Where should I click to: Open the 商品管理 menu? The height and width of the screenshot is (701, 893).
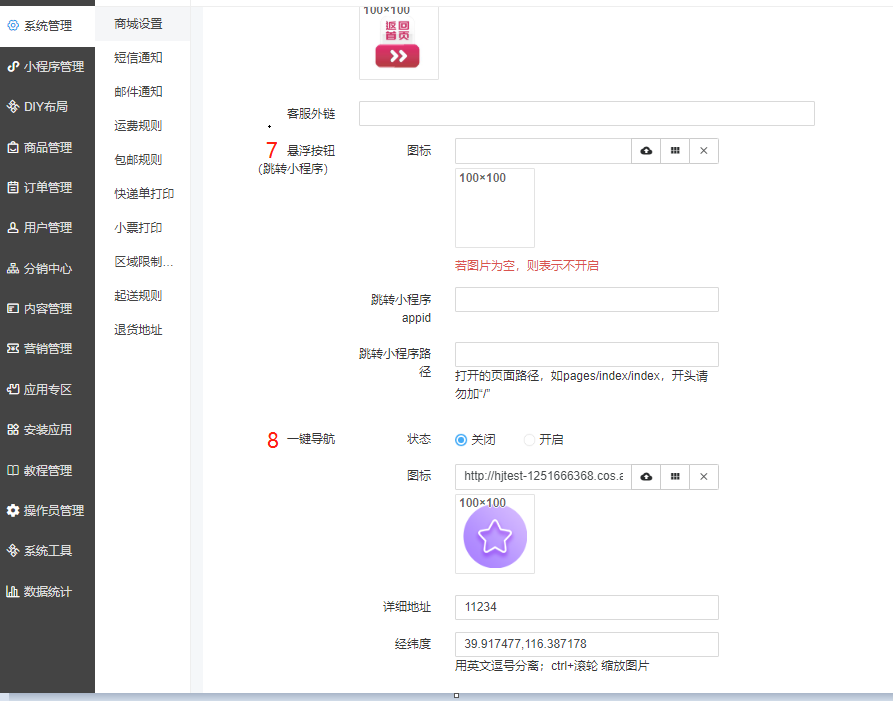47,148
